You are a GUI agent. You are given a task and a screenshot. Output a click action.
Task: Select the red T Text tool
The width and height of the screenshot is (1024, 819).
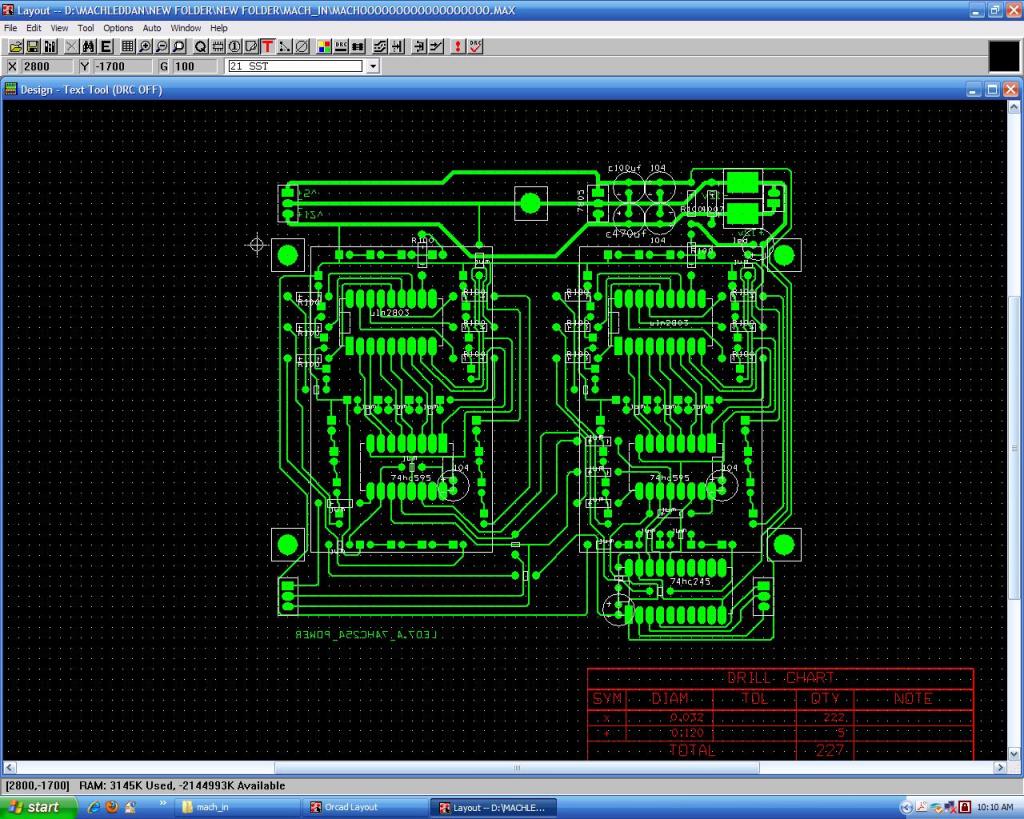(267, 46)
